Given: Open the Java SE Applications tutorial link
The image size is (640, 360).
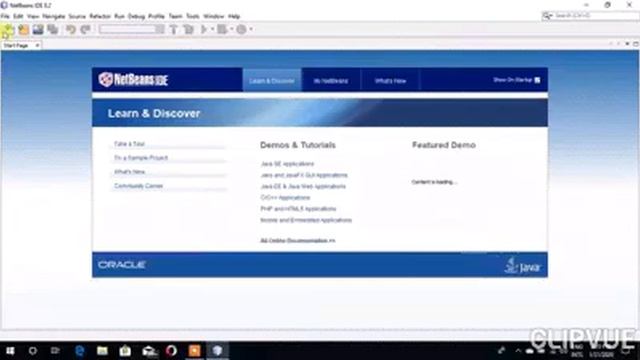Looking at the screenshot, I should (x=287, y=164).
